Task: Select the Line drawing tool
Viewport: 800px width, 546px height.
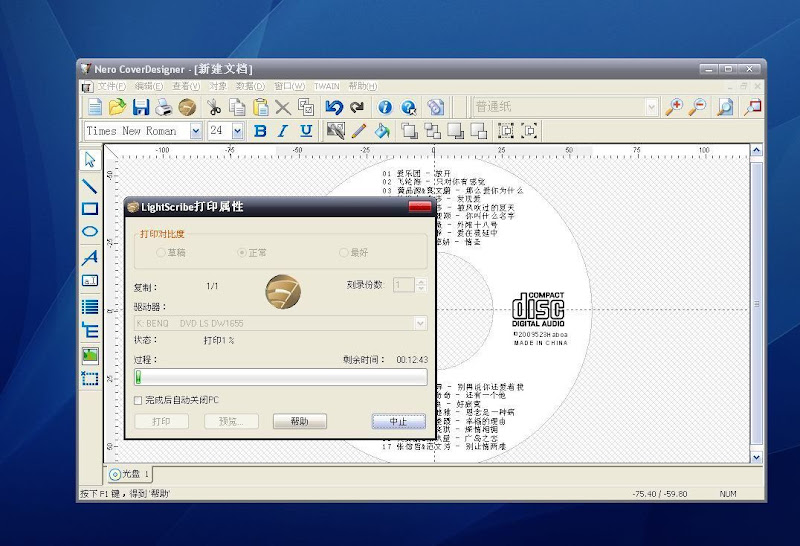Action: (x=90, y=184)
